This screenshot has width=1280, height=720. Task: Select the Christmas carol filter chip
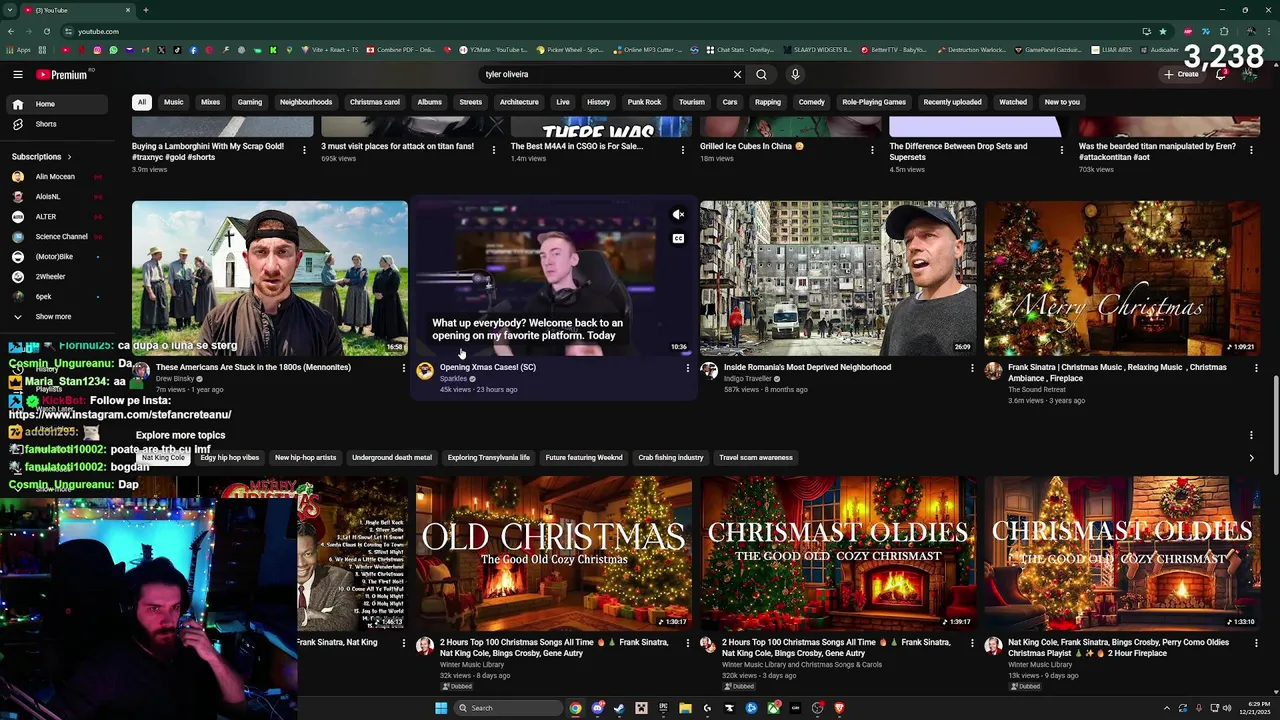click(375, 102)
